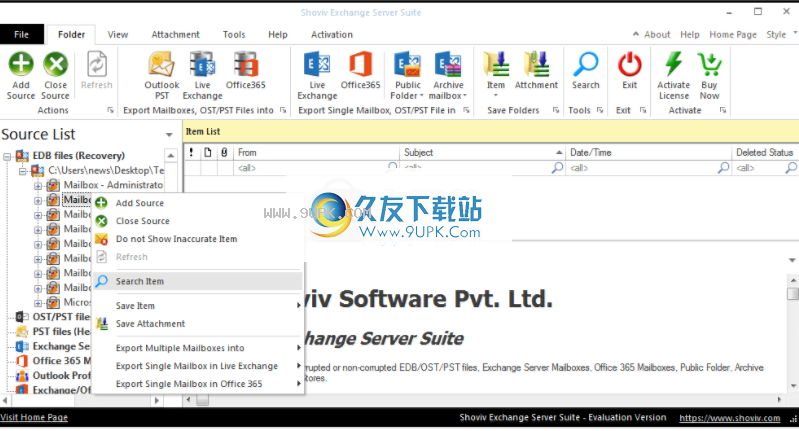
Task: Switch to the Tools ribbon tab
Action: (234, 34)
